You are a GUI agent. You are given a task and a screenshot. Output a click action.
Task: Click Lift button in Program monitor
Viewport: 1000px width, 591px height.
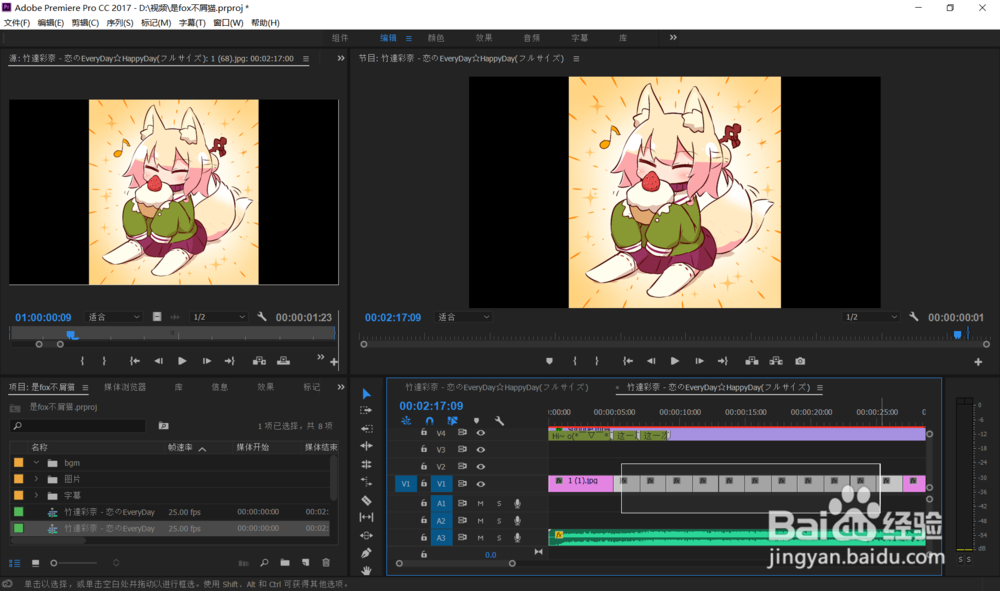tap(752, 361)
